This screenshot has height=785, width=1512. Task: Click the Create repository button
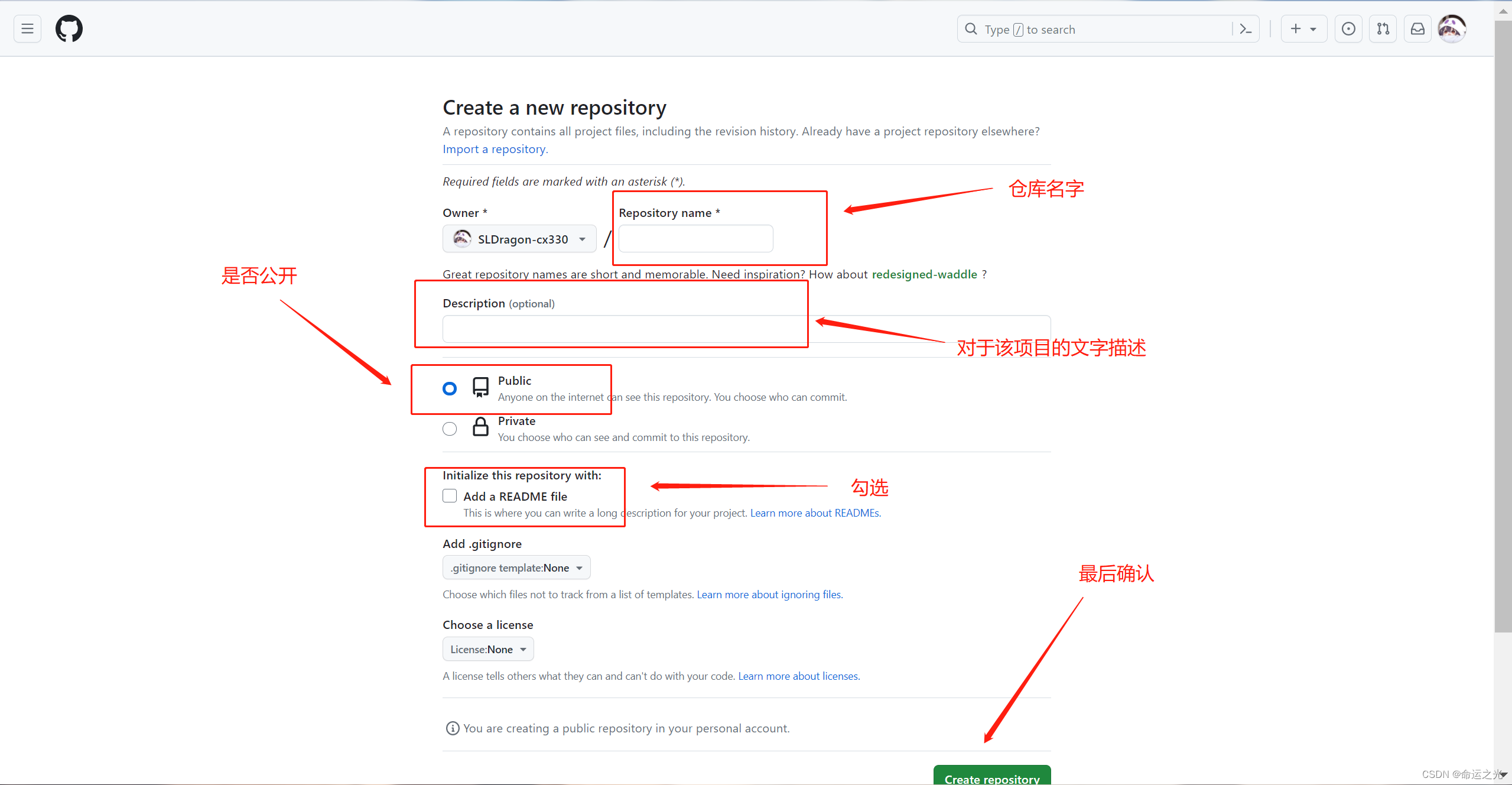(x=992, y=776)
